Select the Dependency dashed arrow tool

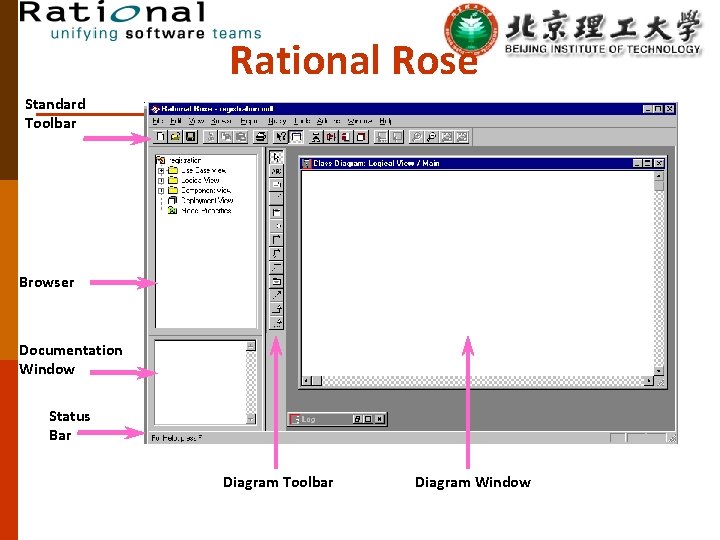(x=276, y=295)
